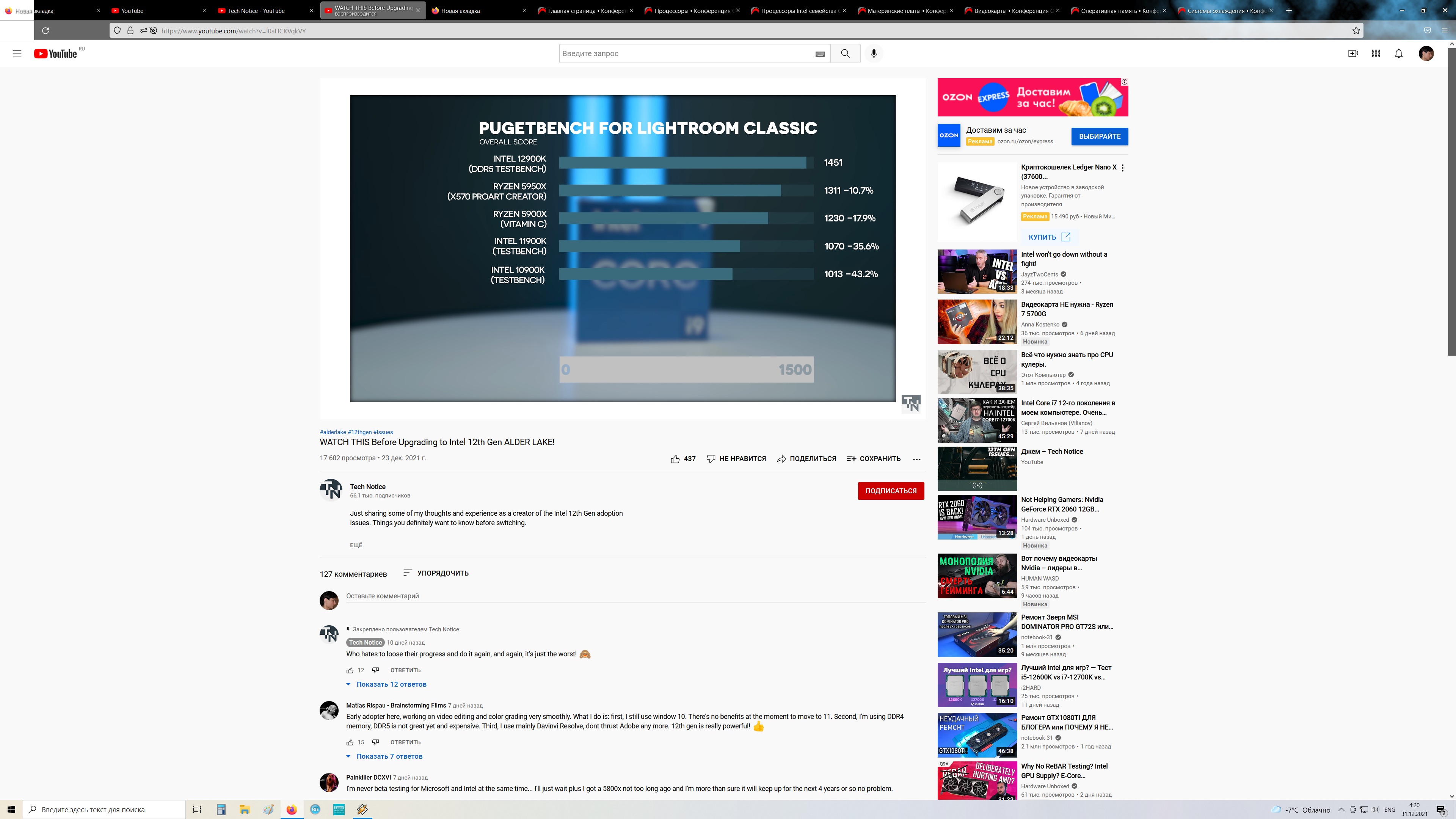Click the ПОДПИСАТЬСЯ subscribe button
Viewport: 1456px width, 819px height.
click(891, 491)
